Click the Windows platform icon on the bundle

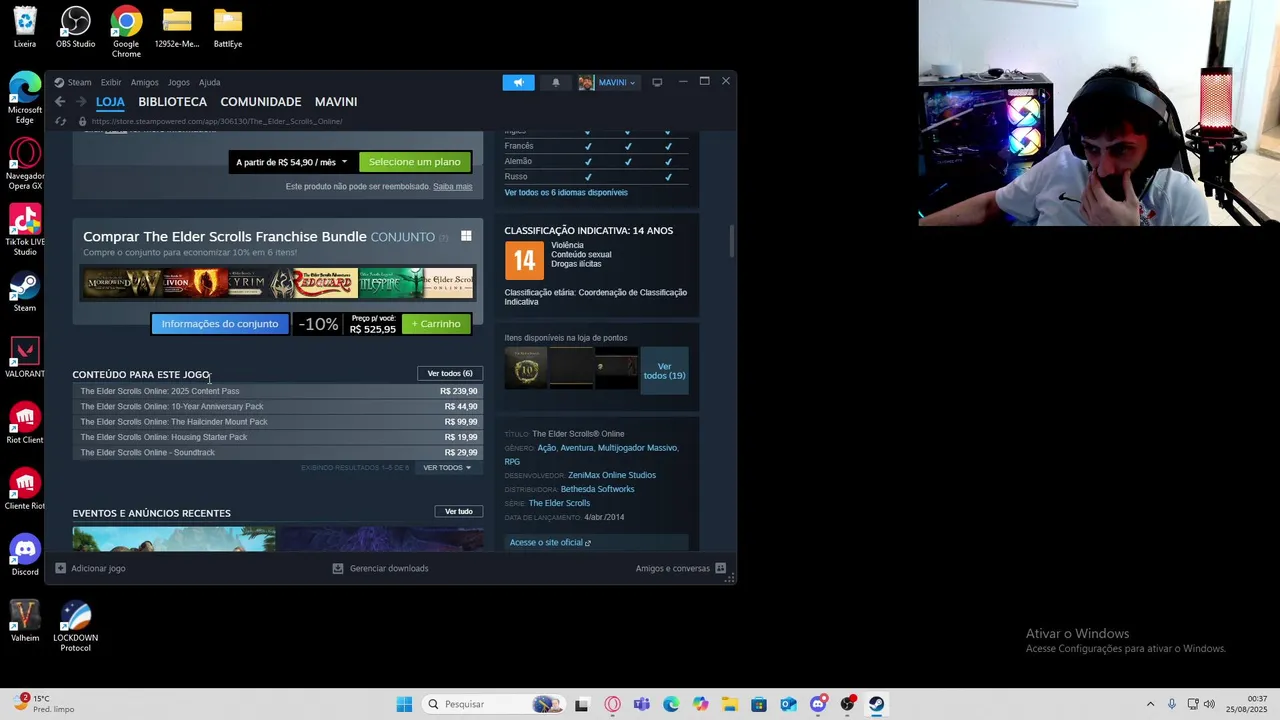(x=466, y=236)
